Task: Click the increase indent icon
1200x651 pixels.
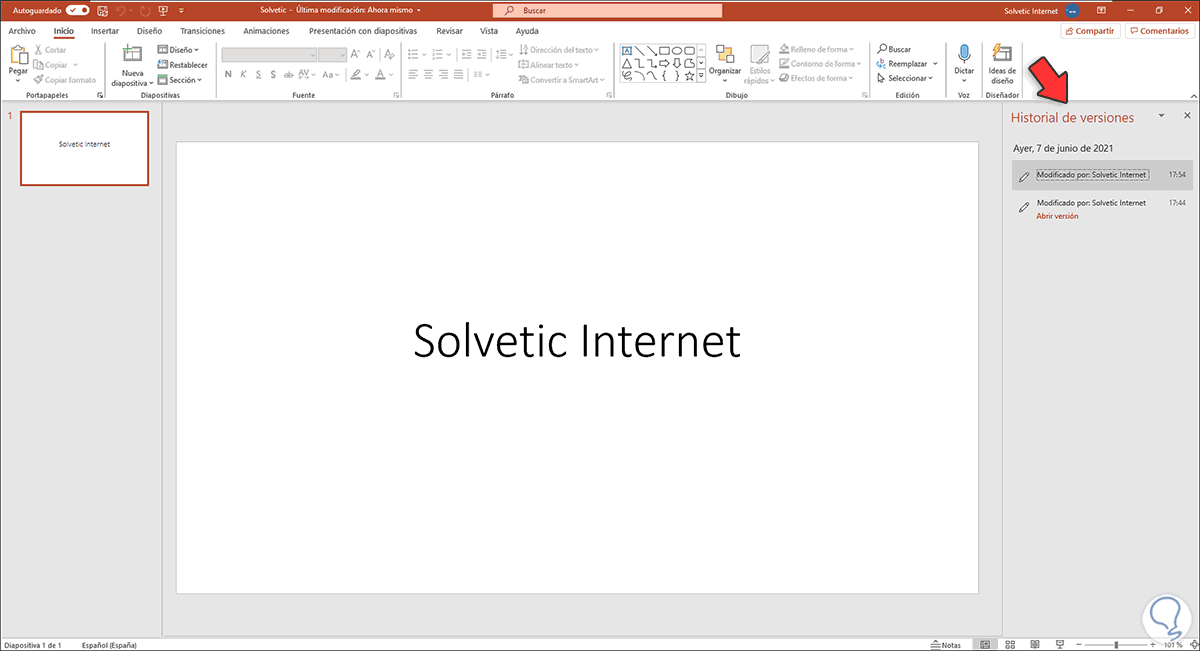Action: (481, 55)
